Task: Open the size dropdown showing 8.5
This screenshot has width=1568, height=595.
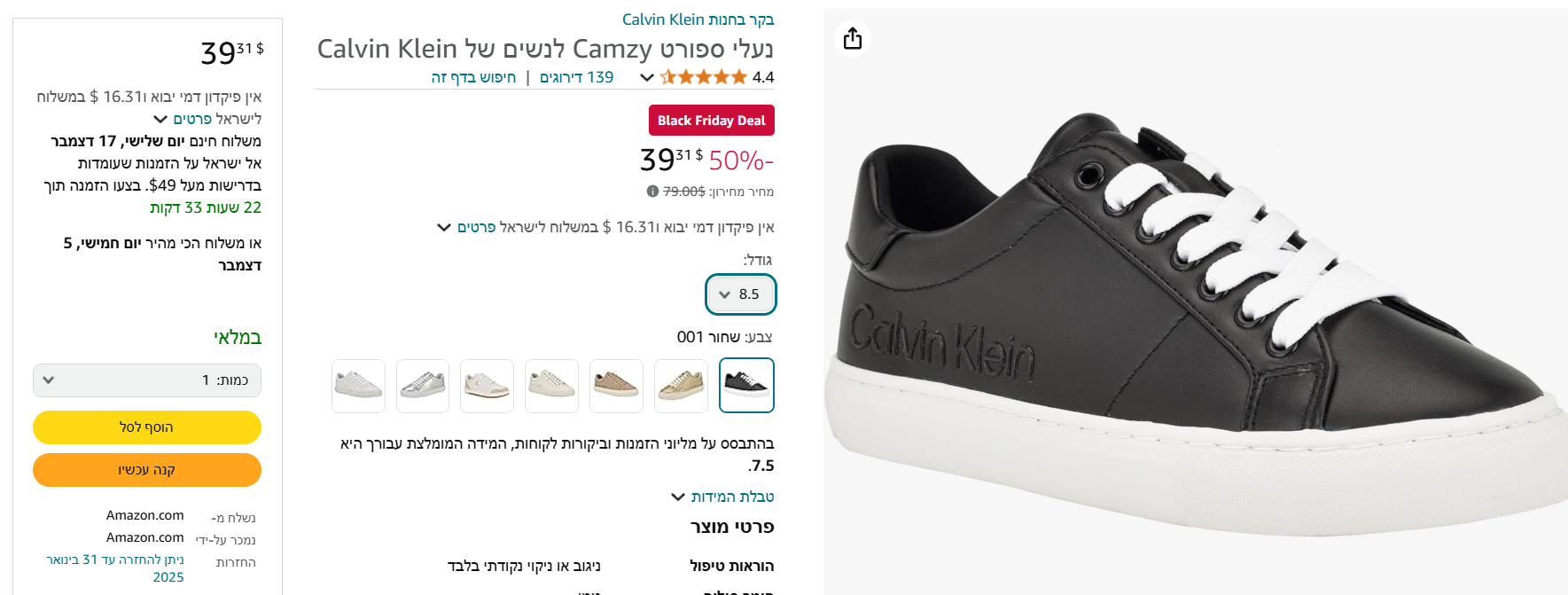Action: coord(741,294)
